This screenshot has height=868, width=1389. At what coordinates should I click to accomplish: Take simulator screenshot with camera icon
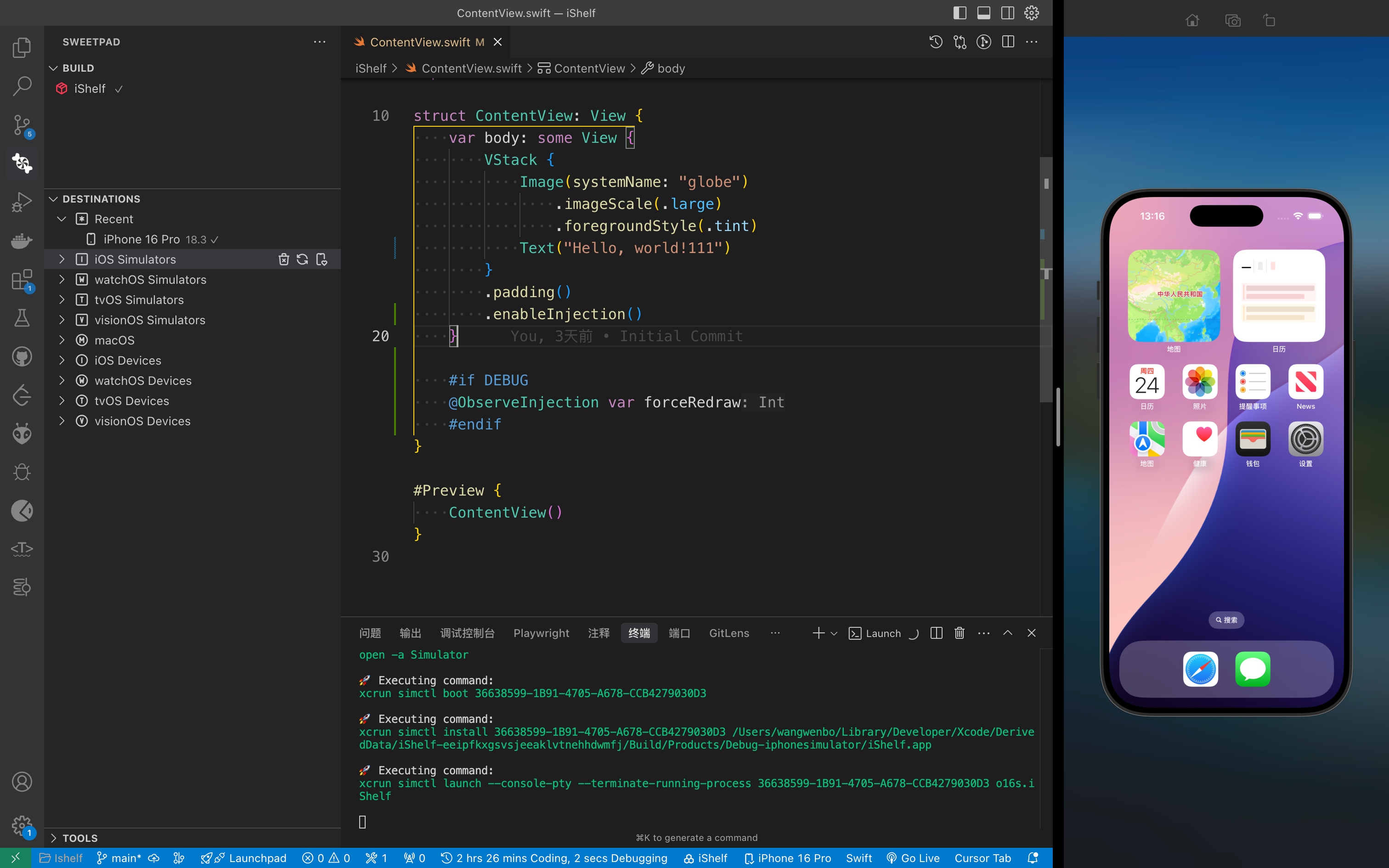click(1232, 21)
